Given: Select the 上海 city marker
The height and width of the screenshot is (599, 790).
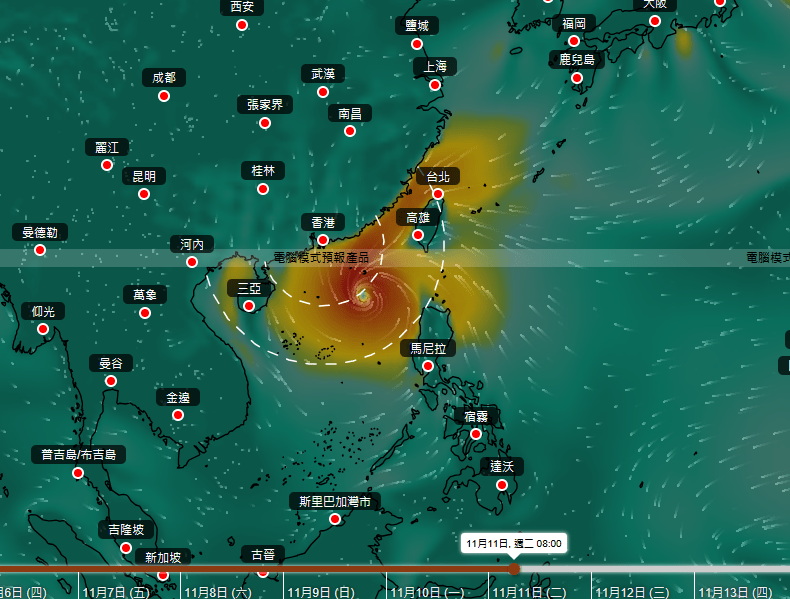Looking at the screenshot, I should pos(435,85).
